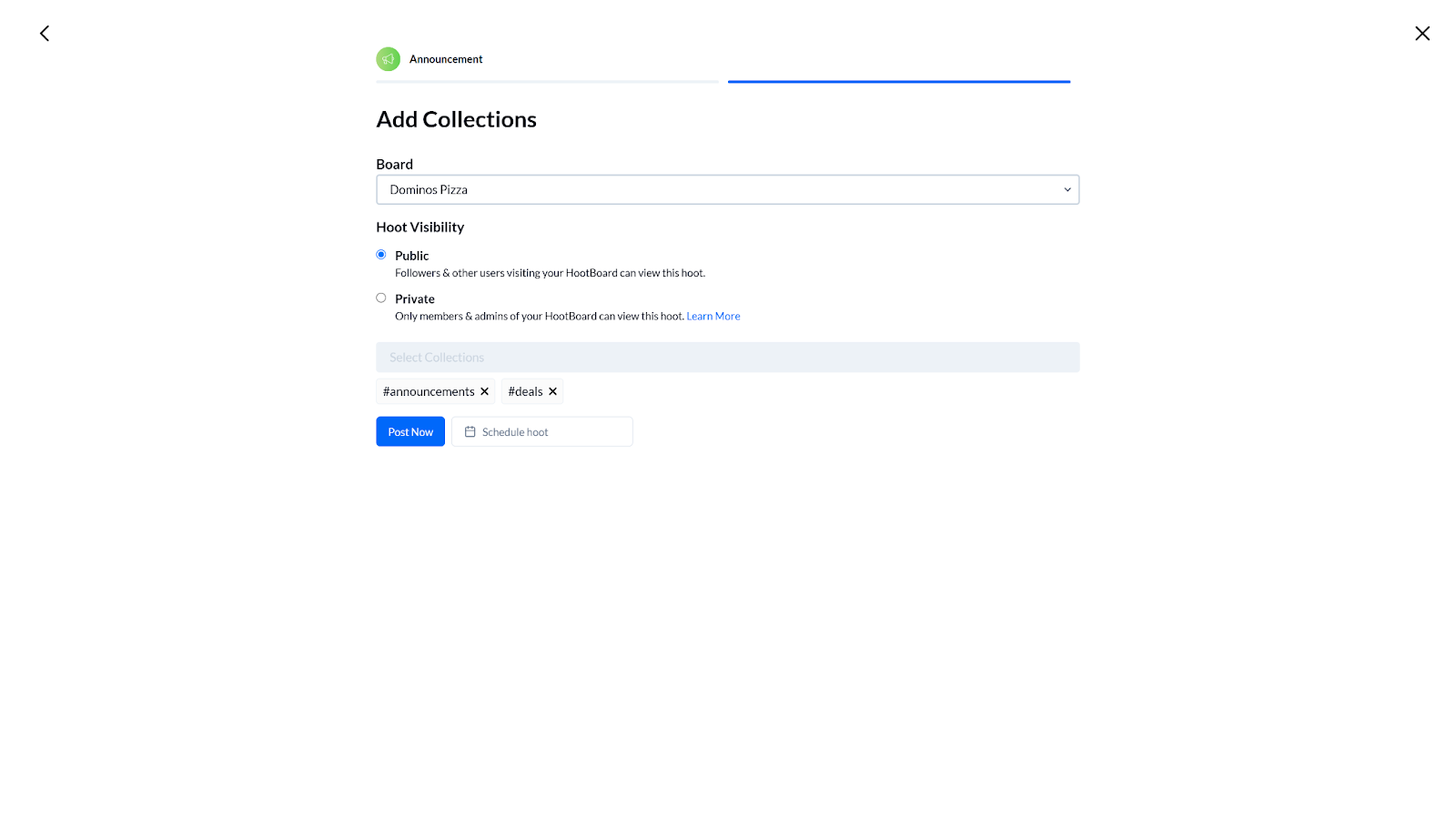
Task: Select the Public visibility radio button
Action: [381, 255]
